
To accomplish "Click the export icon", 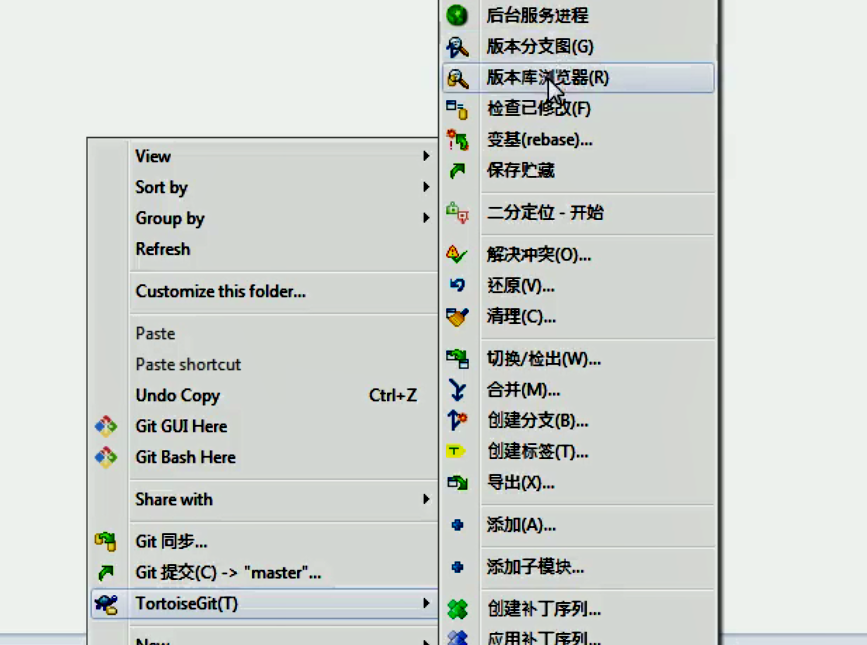I will tap(457, 483).
